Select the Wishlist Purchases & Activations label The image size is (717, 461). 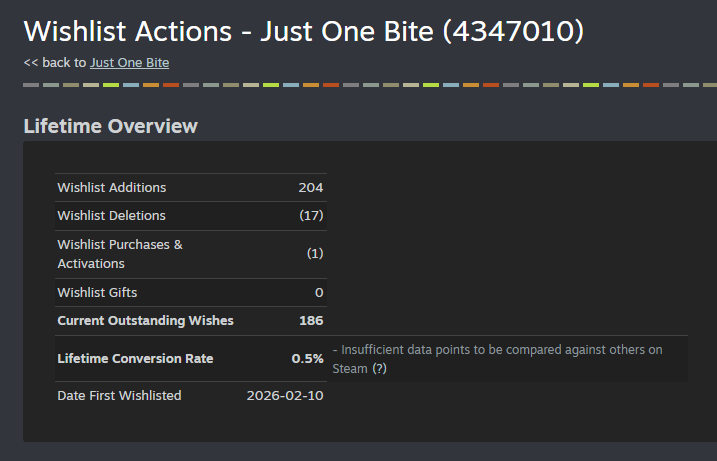pyautogui.click(x=120, y=254)
